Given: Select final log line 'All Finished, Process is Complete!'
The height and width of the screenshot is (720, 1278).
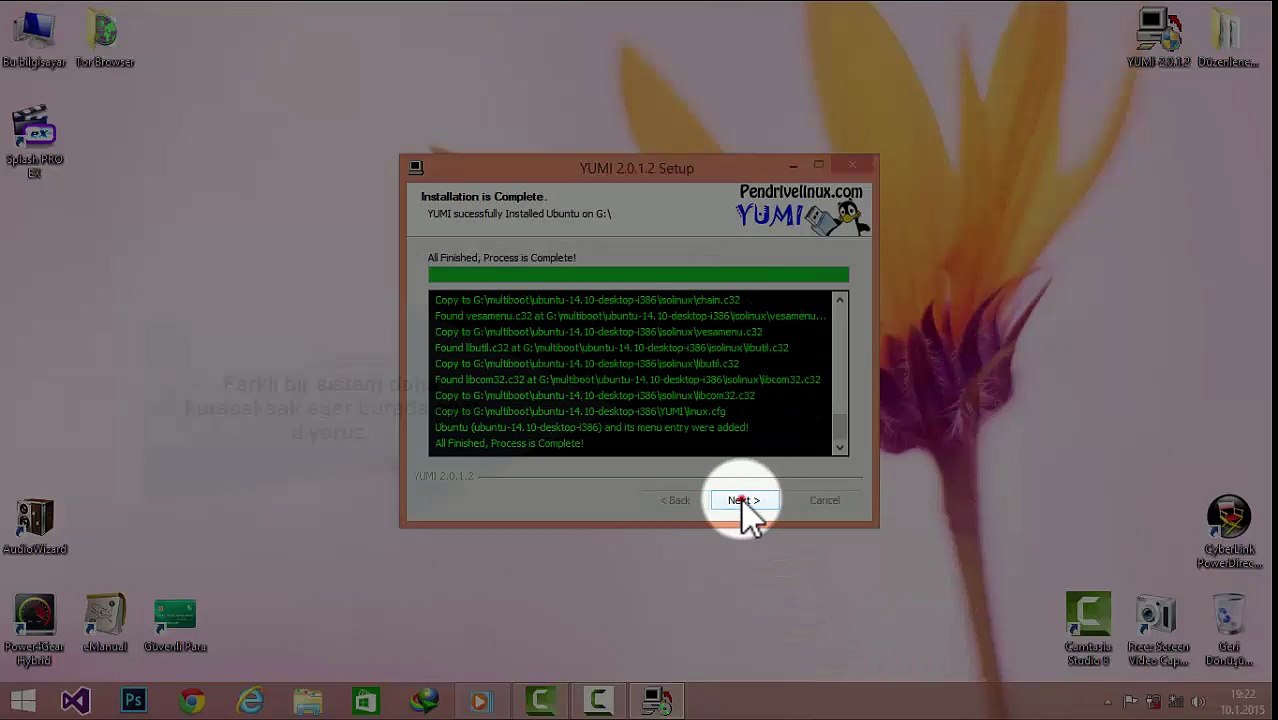Looking at the screenshot, I should [x=509, y=444].
